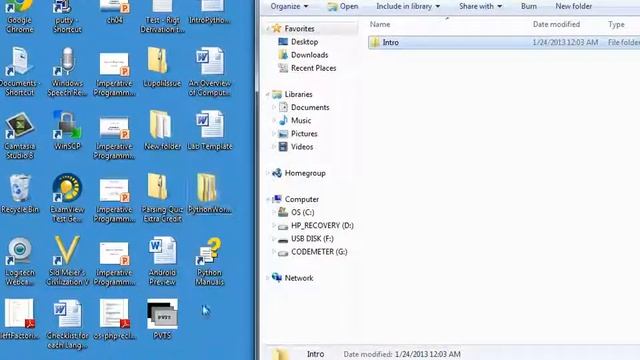Open the Organize dropdown in Explorer

289,6
